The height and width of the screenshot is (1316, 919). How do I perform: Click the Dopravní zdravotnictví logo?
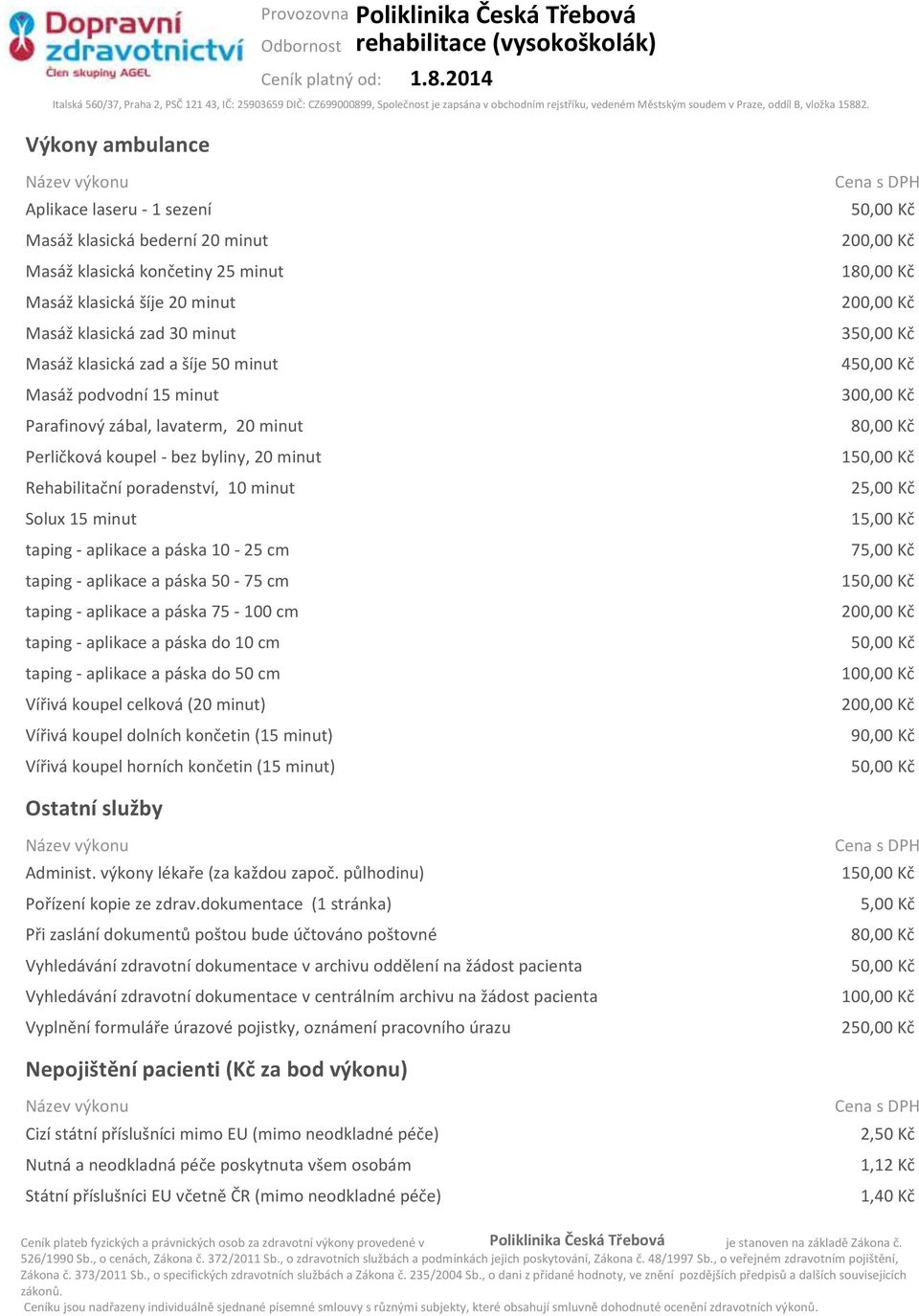tap(125, 44)
